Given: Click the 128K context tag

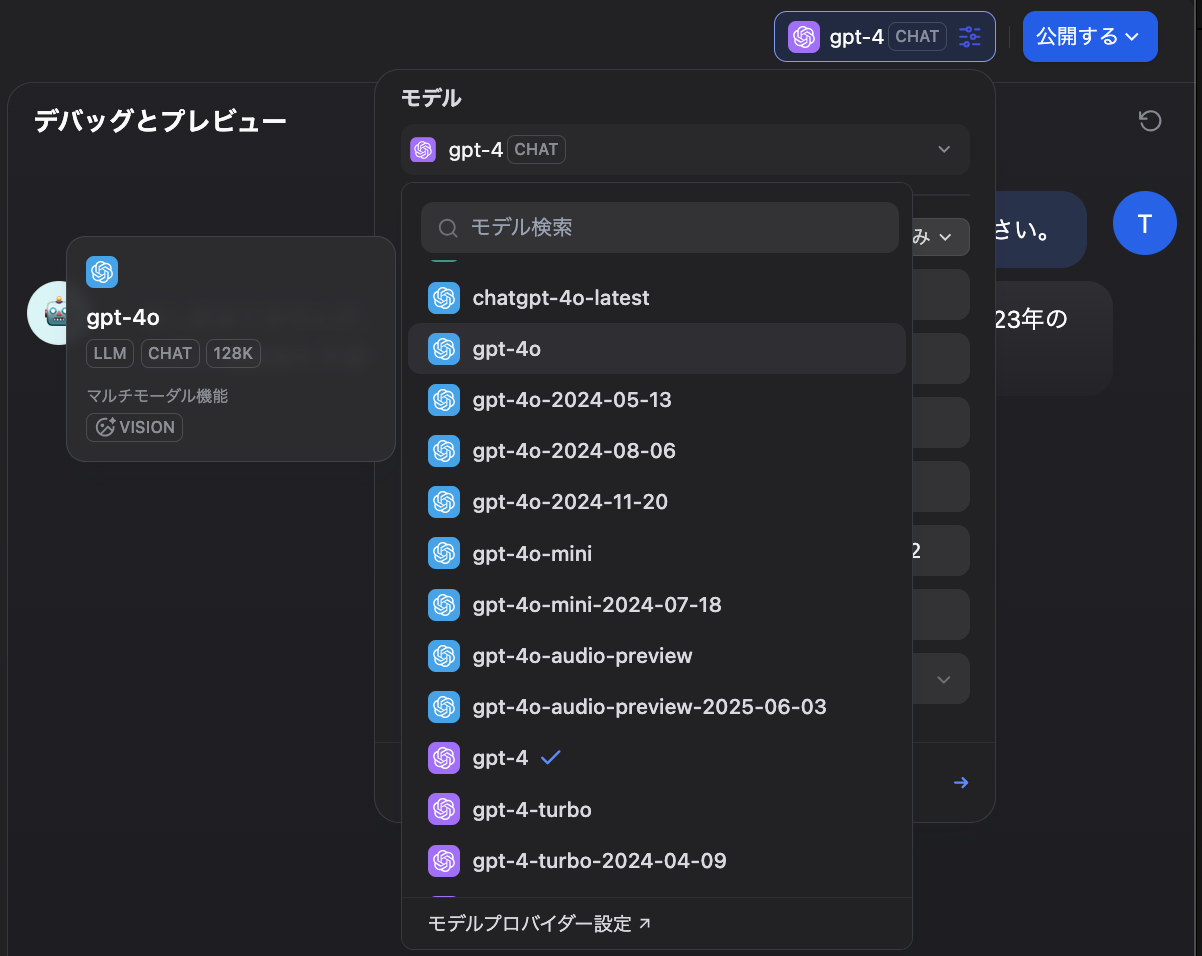Looking at the screenshot, I should click(233, 353).
